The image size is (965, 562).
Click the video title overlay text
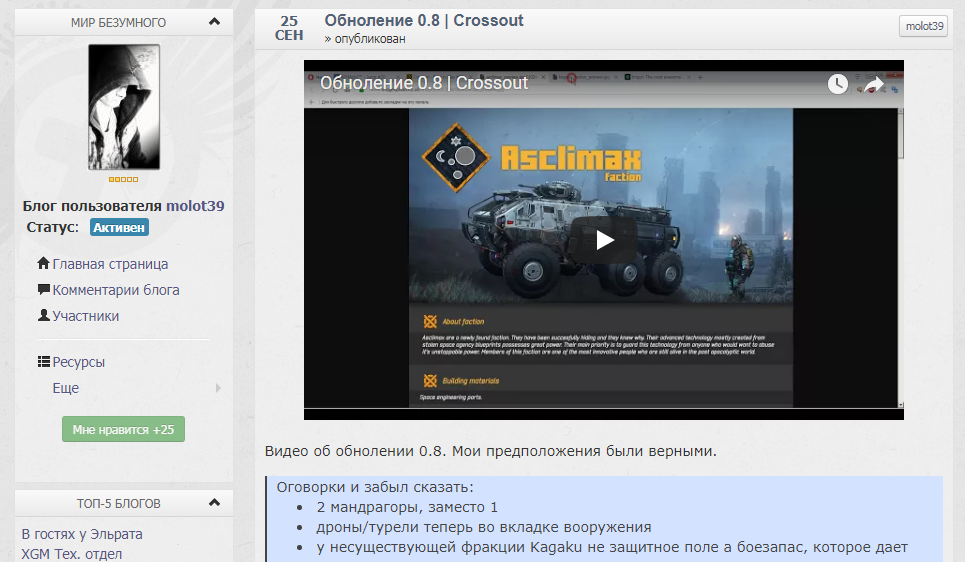[x=424, y=82]
